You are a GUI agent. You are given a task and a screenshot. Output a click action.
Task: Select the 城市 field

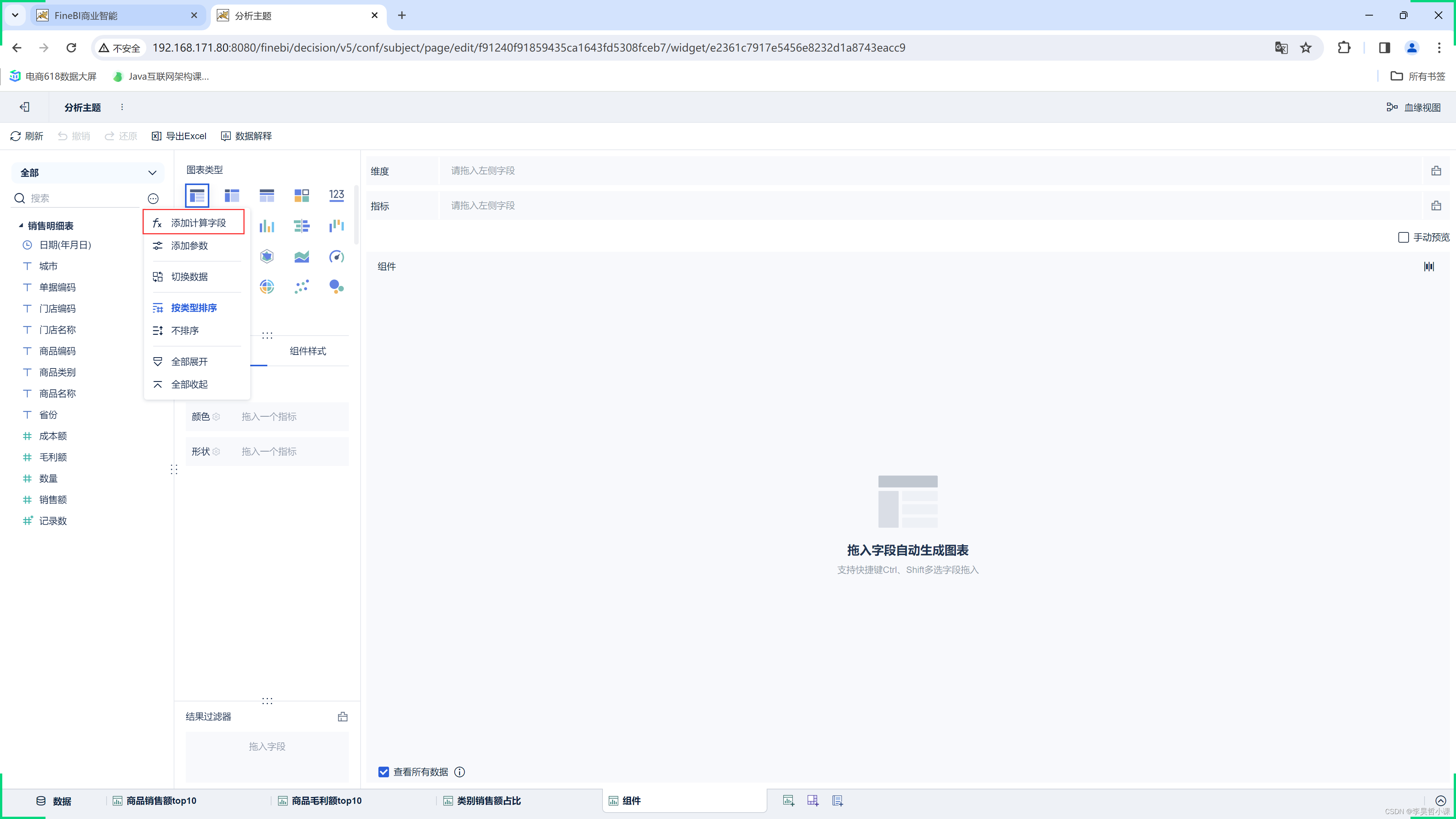point(48,266)
